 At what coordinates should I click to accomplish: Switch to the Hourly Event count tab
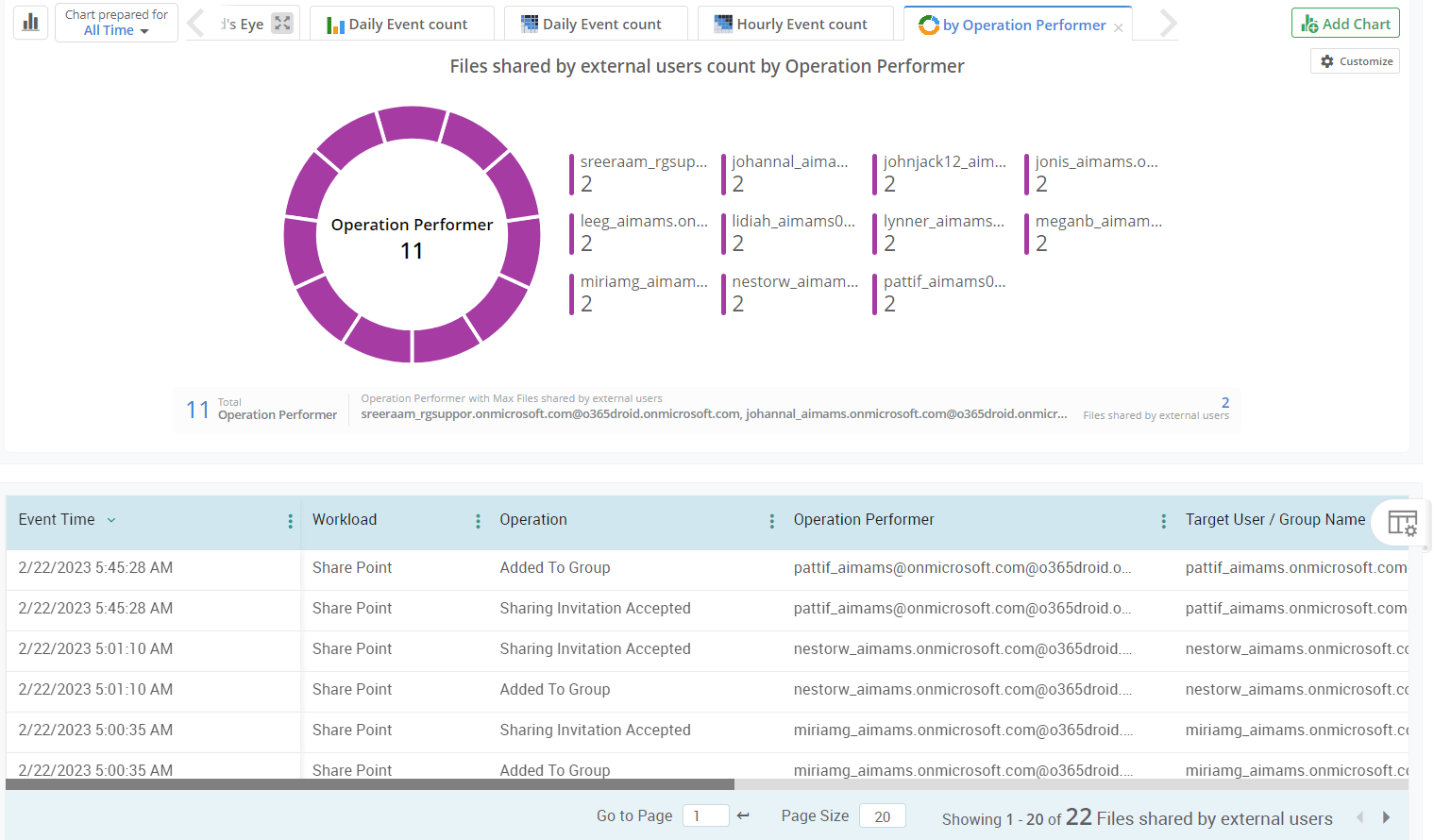click(795, 24)
